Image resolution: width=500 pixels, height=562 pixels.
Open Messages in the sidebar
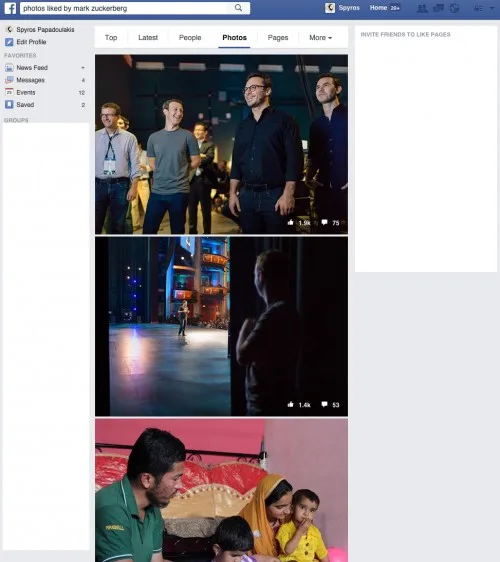pos(30,80)
